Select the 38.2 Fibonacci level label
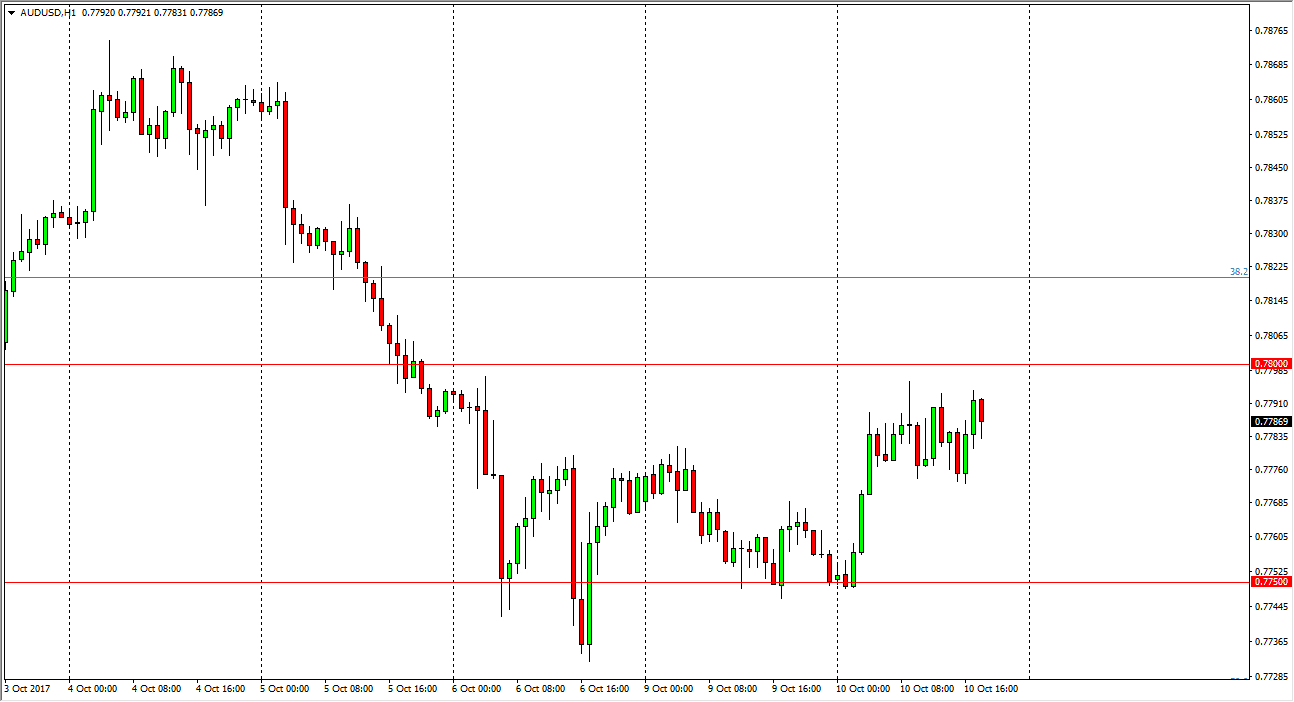 1238,272
